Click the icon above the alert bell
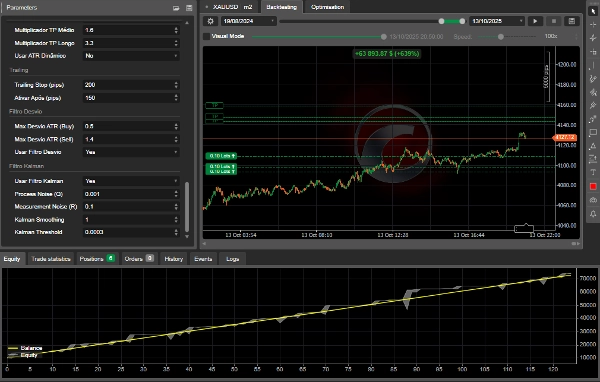Image resolution: width=600 pixels, height=382 pixels. pos(593,200)
